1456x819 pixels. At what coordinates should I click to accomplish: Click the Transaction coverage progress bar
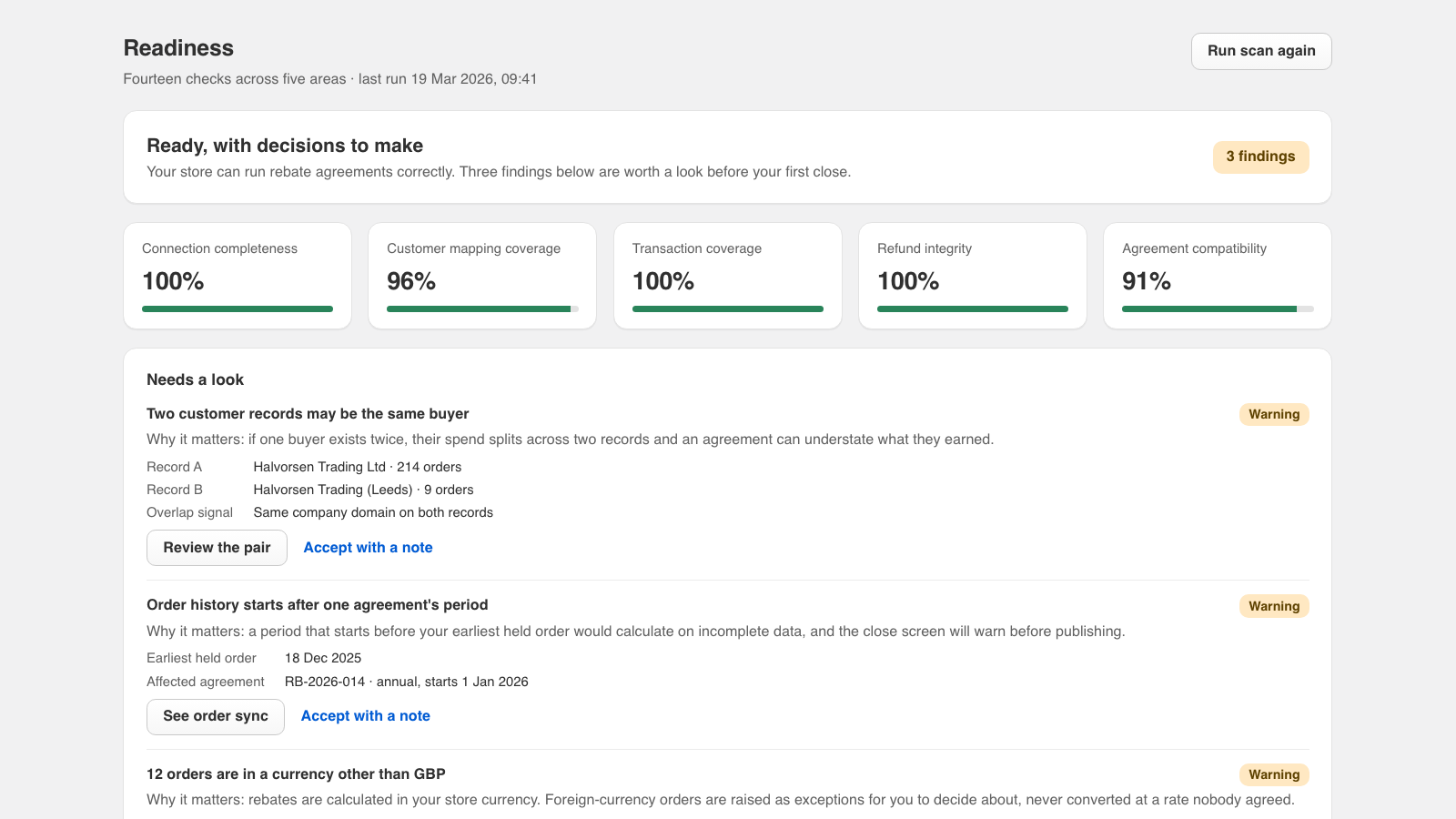(728, 309)
